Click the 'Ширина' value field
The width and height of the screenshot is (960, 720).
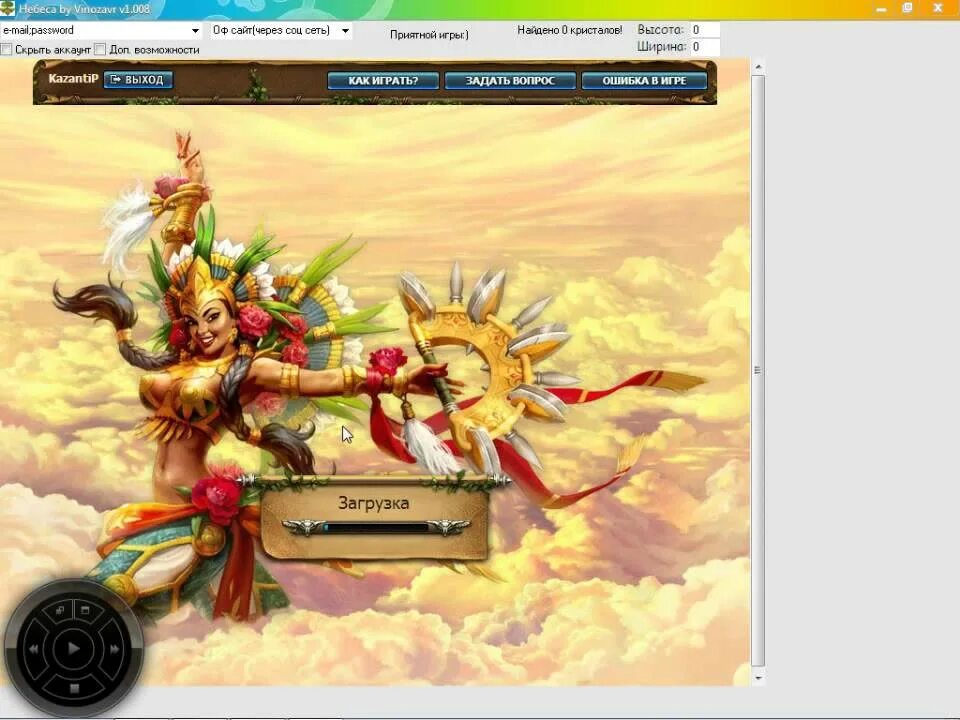pos(704,47)
